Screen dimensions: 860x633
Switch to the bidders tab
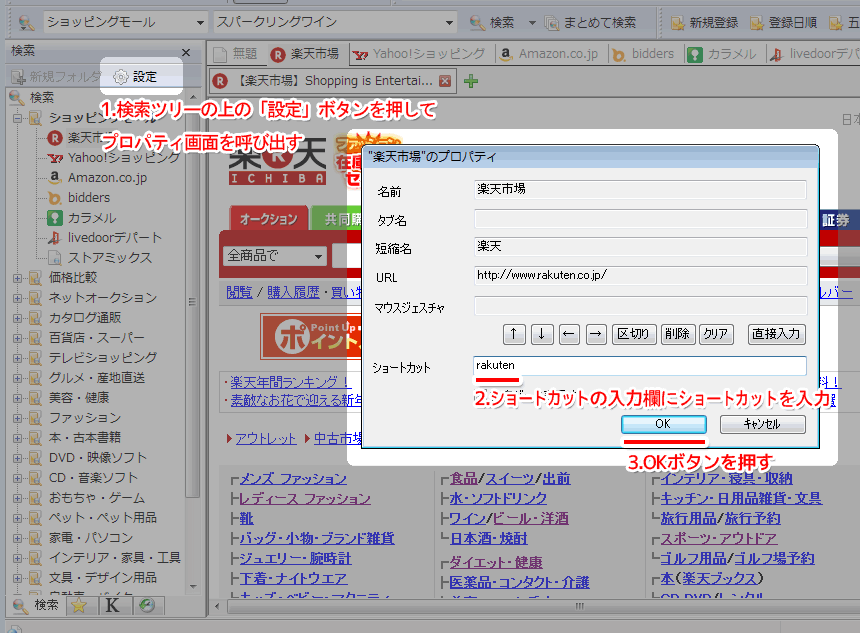[x=643, y=54]
